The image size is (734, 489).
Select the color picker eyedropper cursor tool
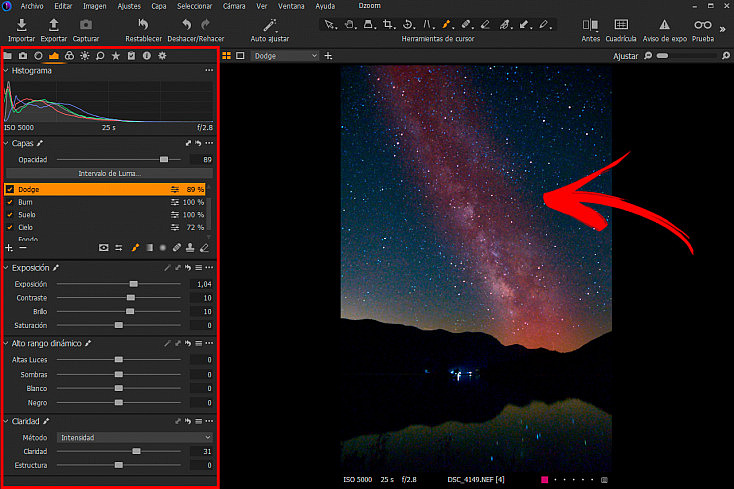click(544, 24)
